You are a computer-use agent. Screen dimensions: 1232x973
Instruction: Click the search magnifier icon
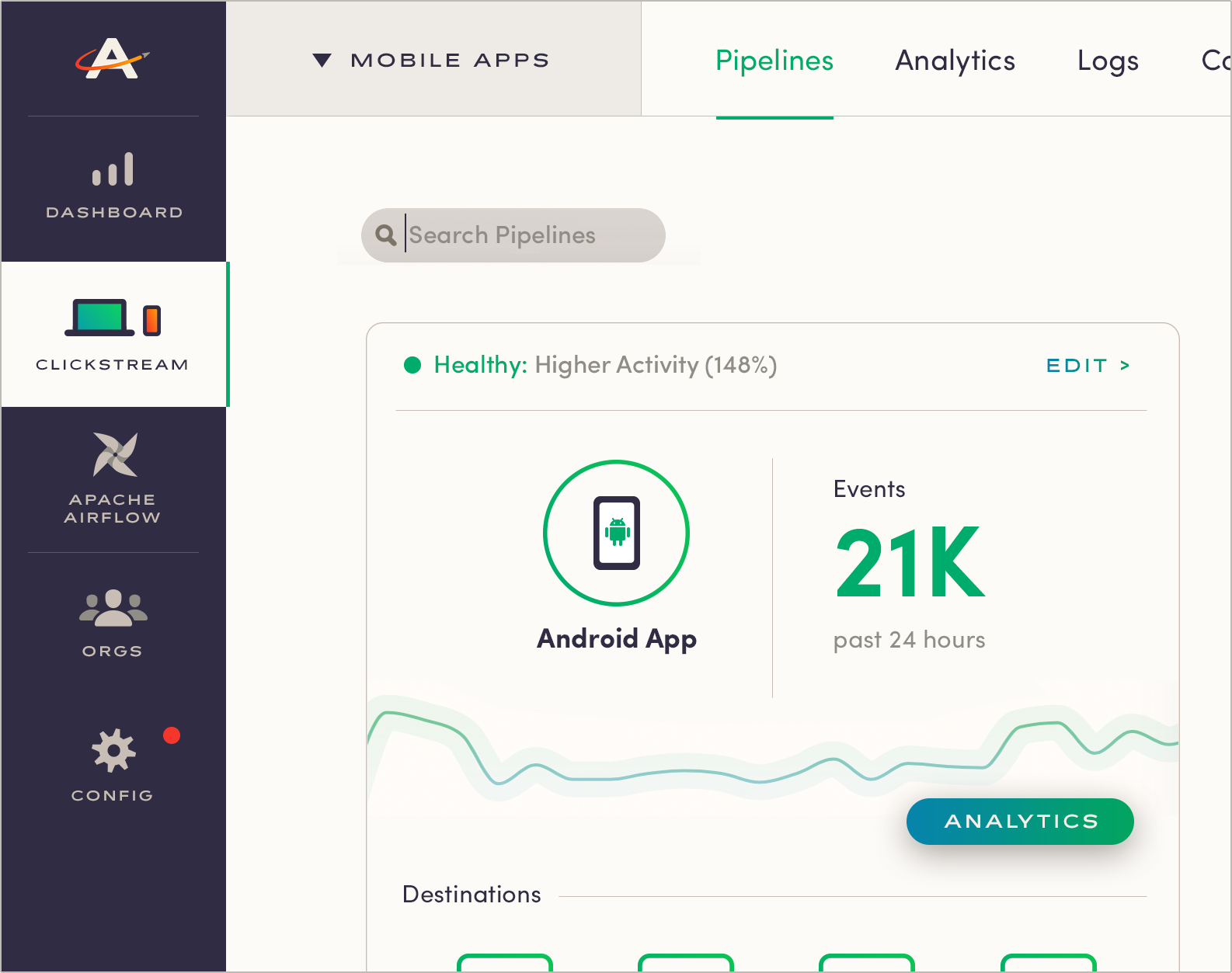(386, 235)
